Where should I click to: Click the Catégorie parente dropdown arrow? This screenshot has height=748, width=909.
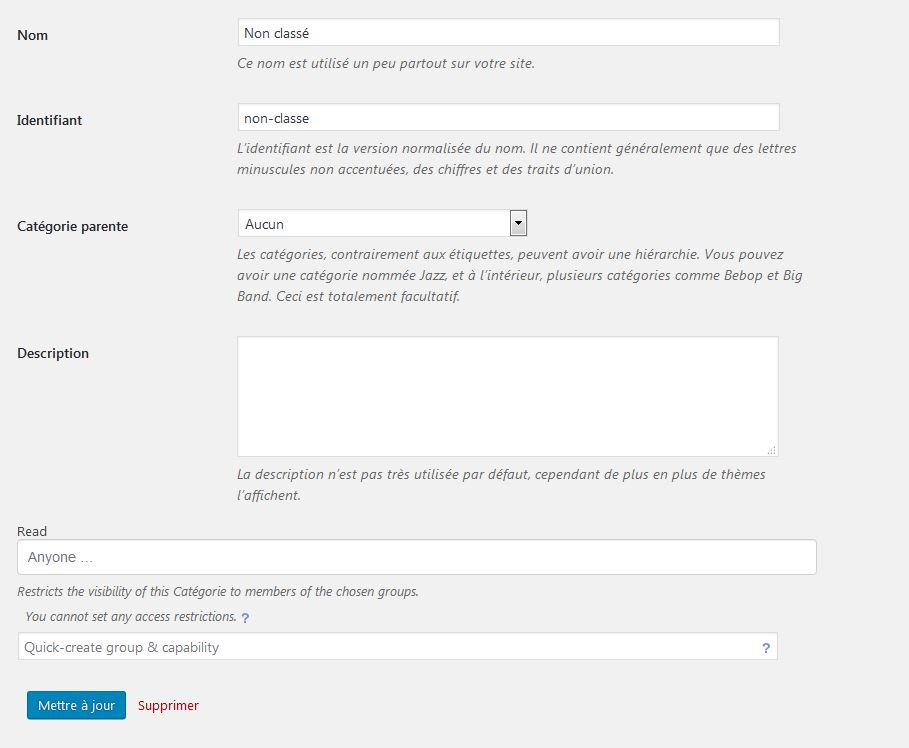(518, 223)
